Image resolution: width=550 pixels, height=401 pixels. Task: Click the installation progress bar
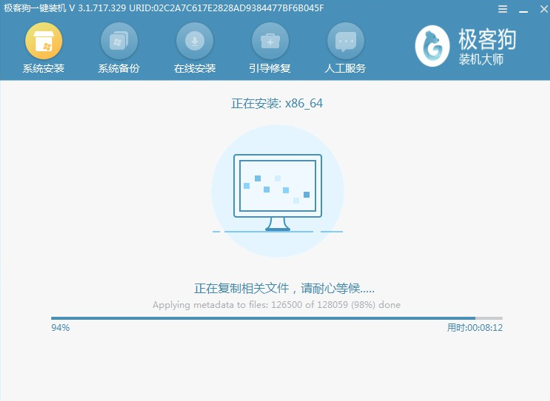point(277,318)
